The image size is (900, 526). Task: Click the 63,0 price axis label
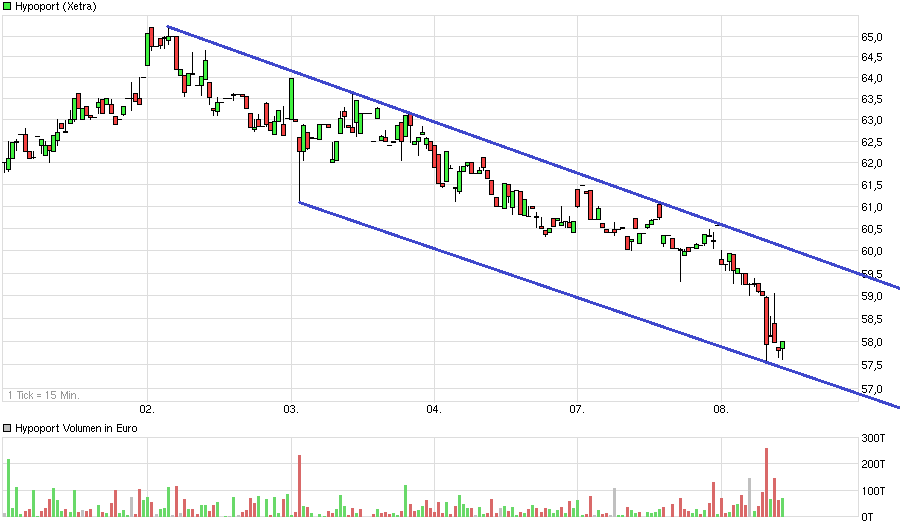[872, 121]
